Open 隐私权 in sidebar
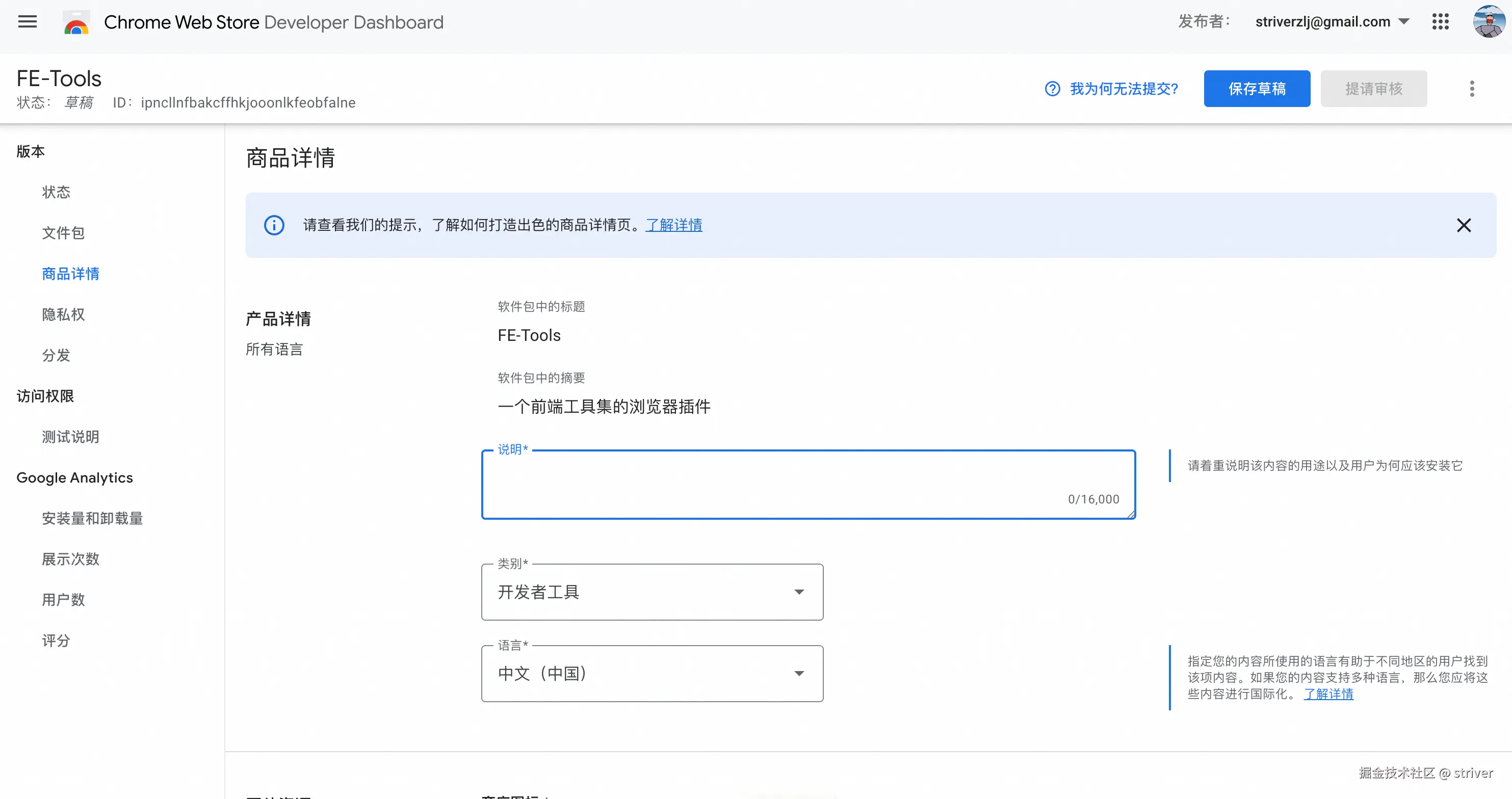1512x799 pixels. [63, 314]
